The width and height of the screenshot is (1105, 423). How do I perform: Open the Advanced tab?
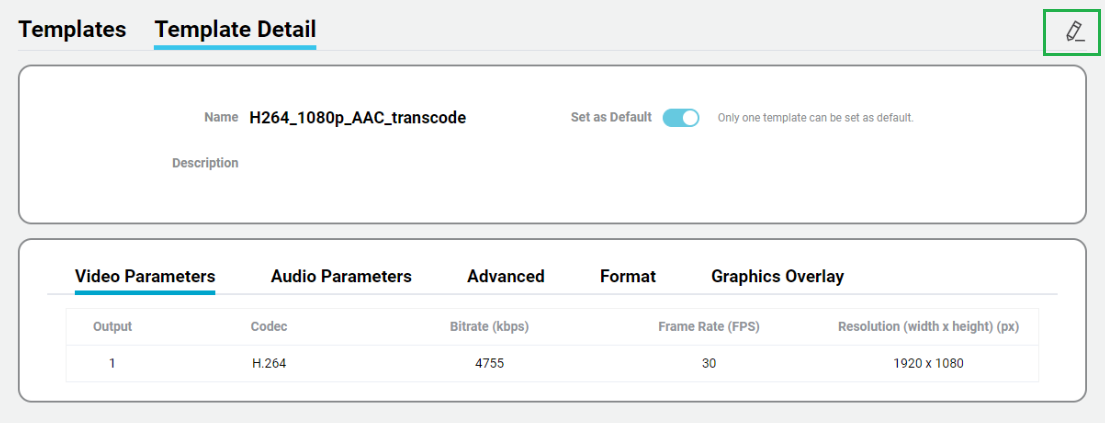pos(505,276)
